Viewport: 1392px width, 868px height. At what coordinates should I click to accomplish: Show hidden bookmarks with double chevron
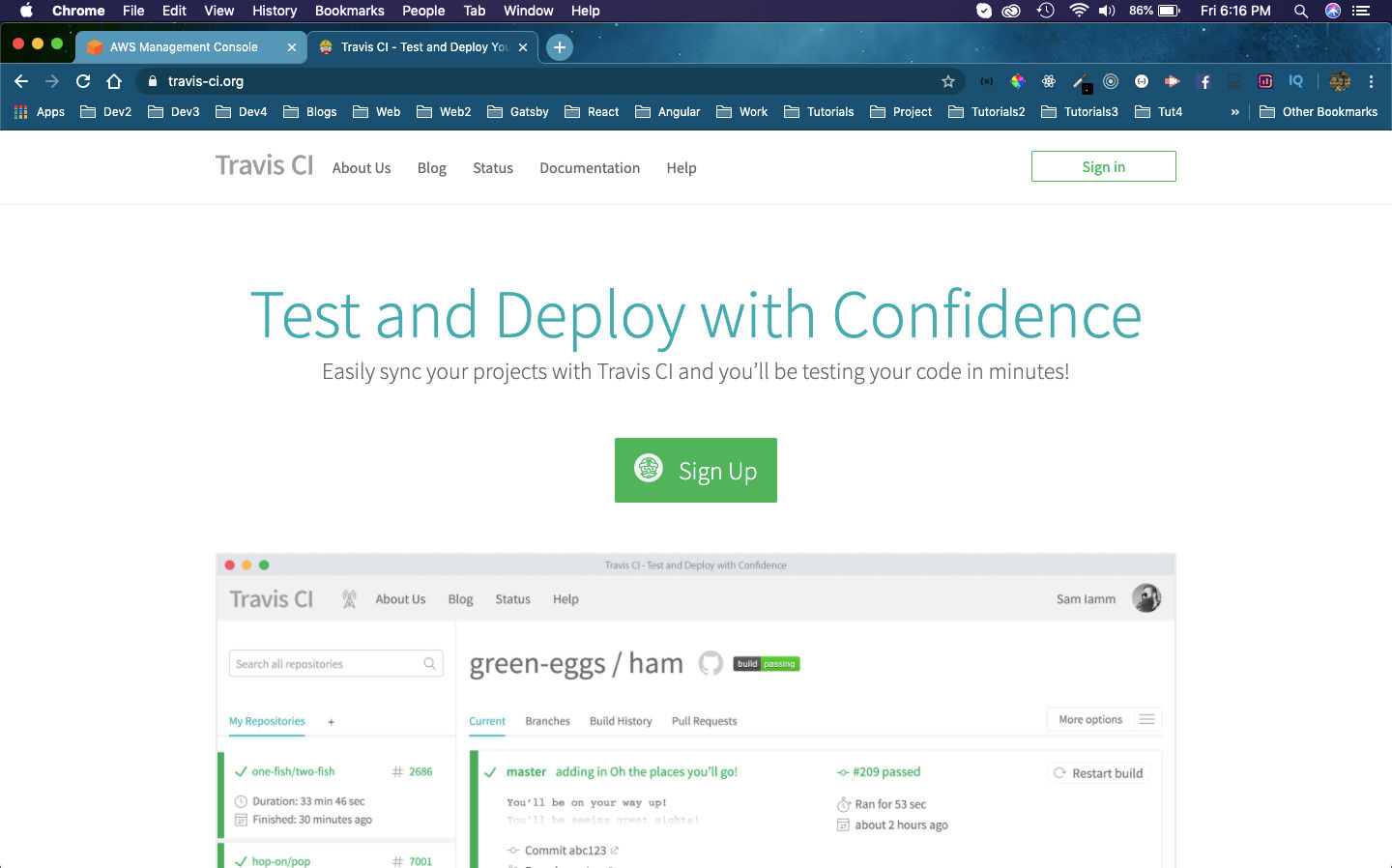(x=1234, y=112)
